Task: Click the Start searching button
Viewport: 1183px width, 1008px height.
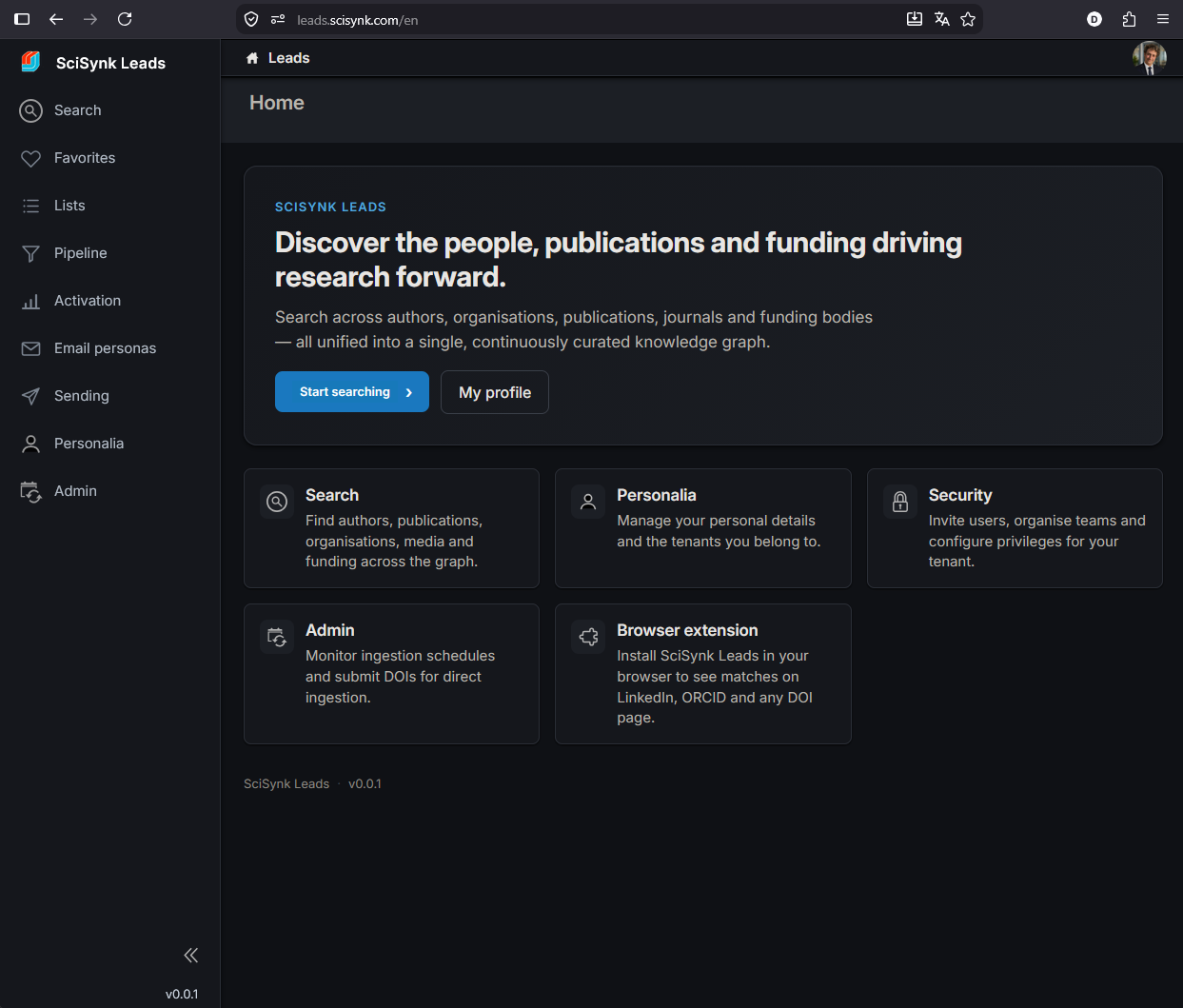Action: point(352,392)
